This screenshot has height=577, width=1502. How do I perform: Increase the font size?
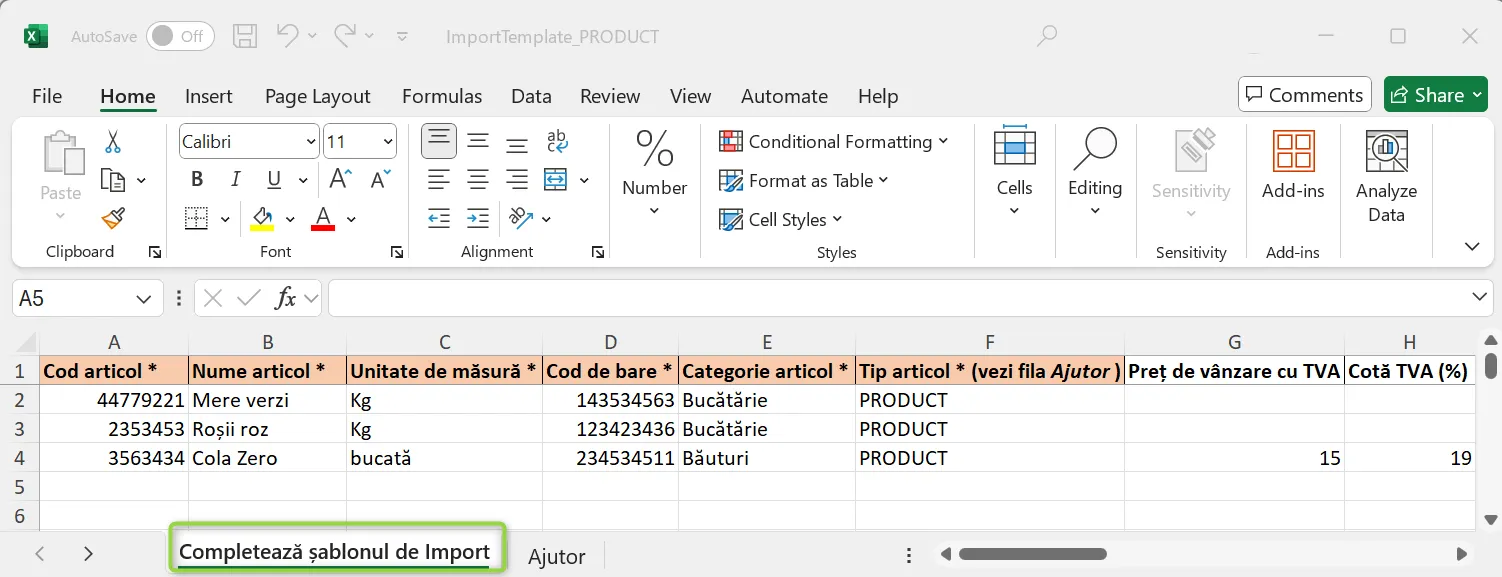pos(340,180)
